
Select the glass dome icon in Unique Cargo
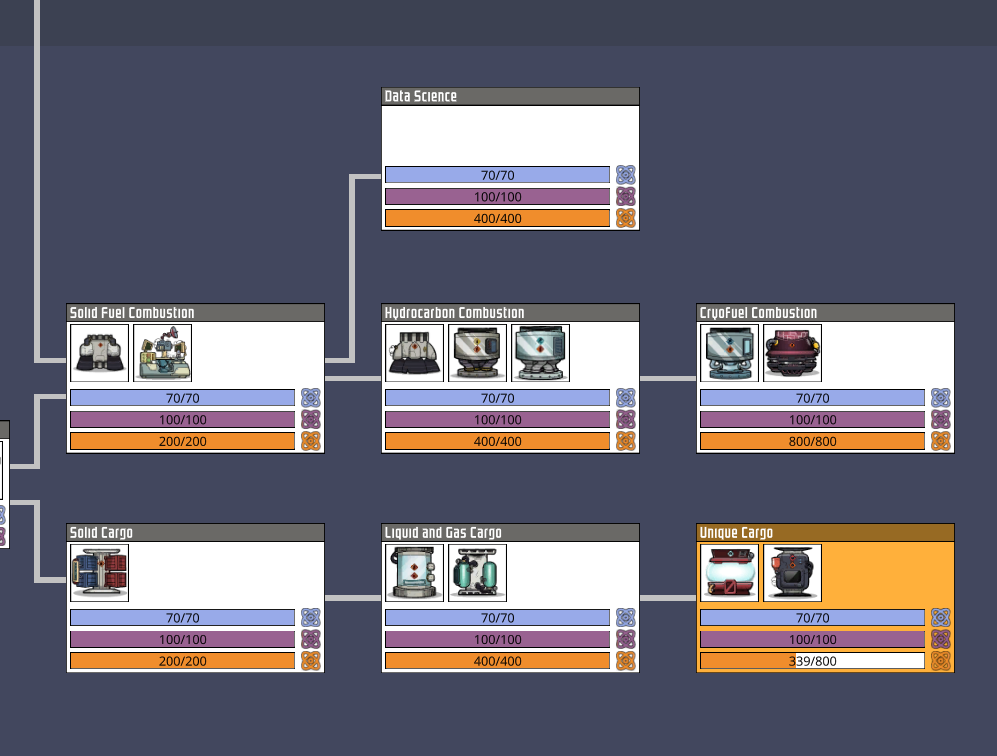point(730,573)
